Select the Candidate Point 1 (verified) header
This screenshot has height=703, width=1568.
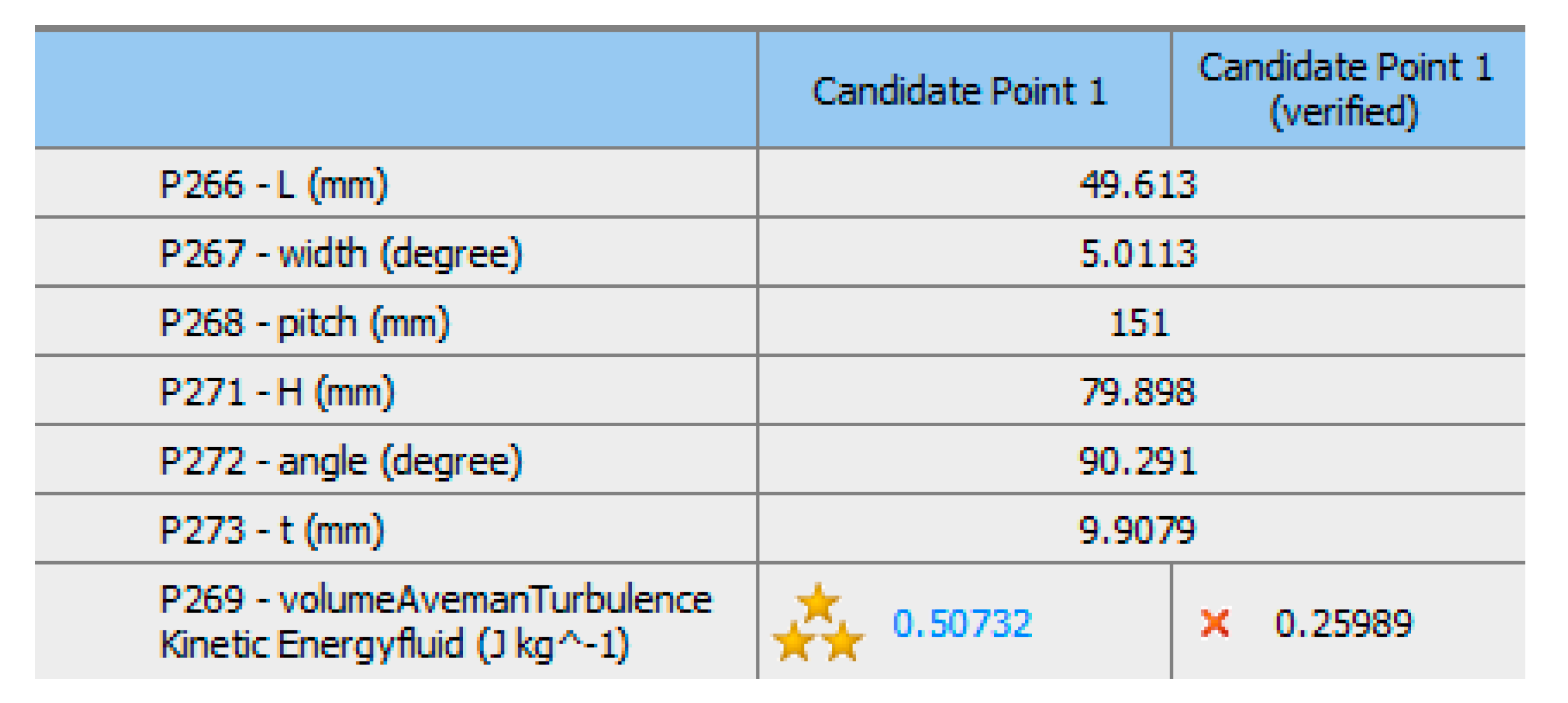1346,89
